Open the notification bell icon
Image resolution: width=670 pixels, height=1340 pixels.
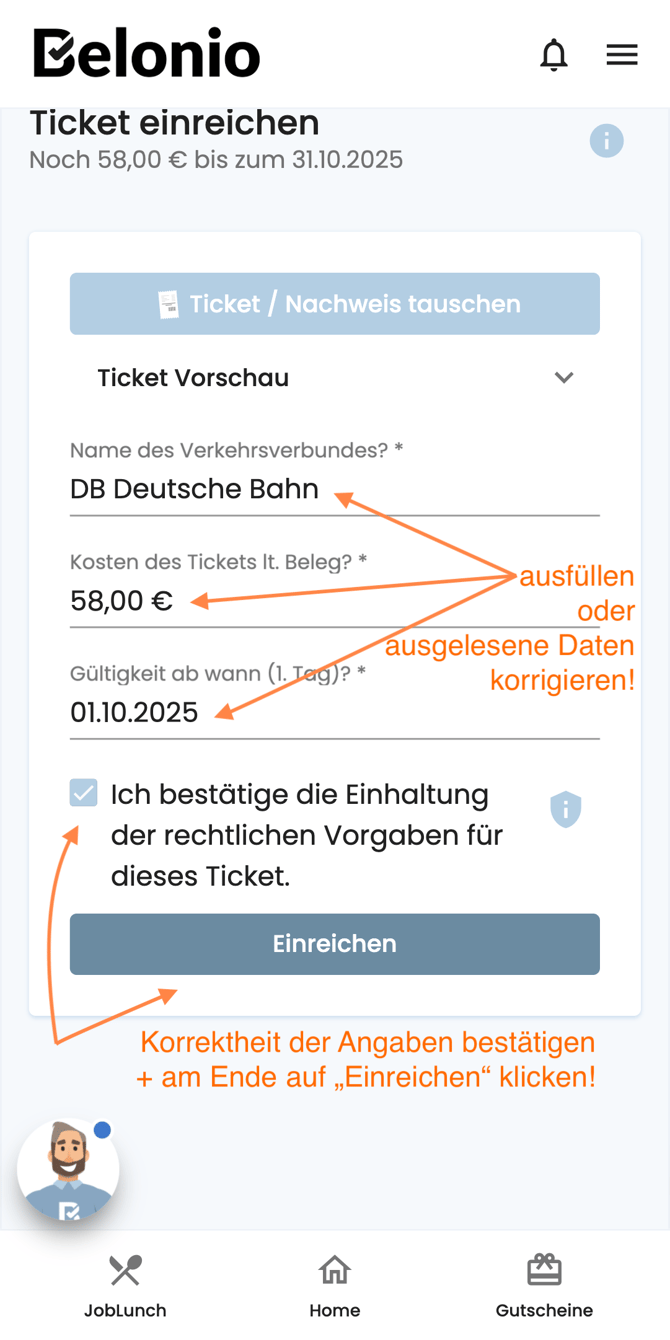pyautogui.click(x=553, y=54)
